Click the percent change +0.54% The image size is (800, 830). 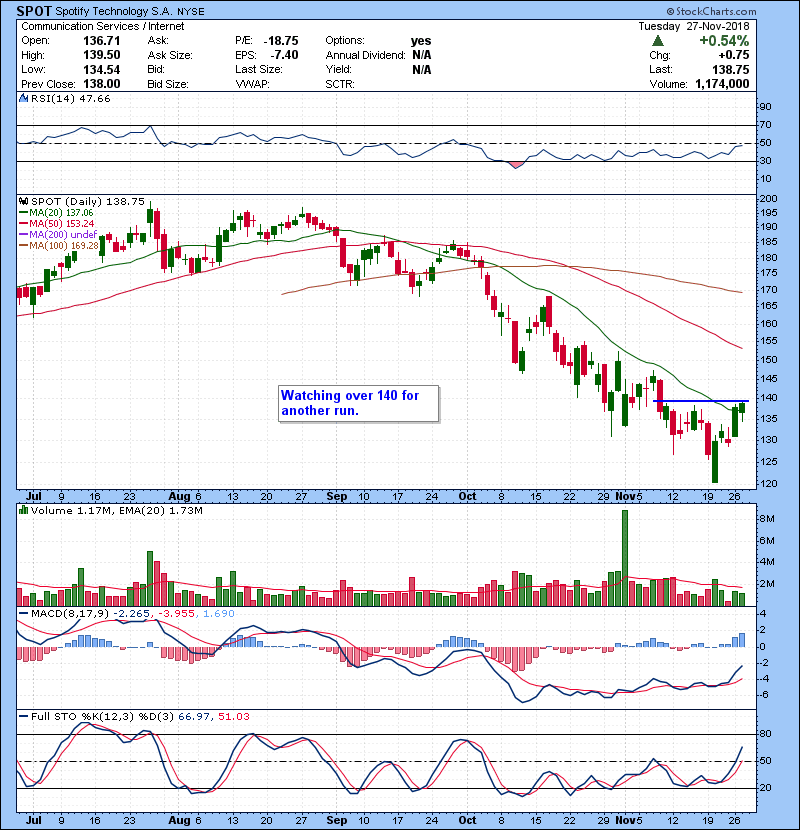(x=724, y=41)
